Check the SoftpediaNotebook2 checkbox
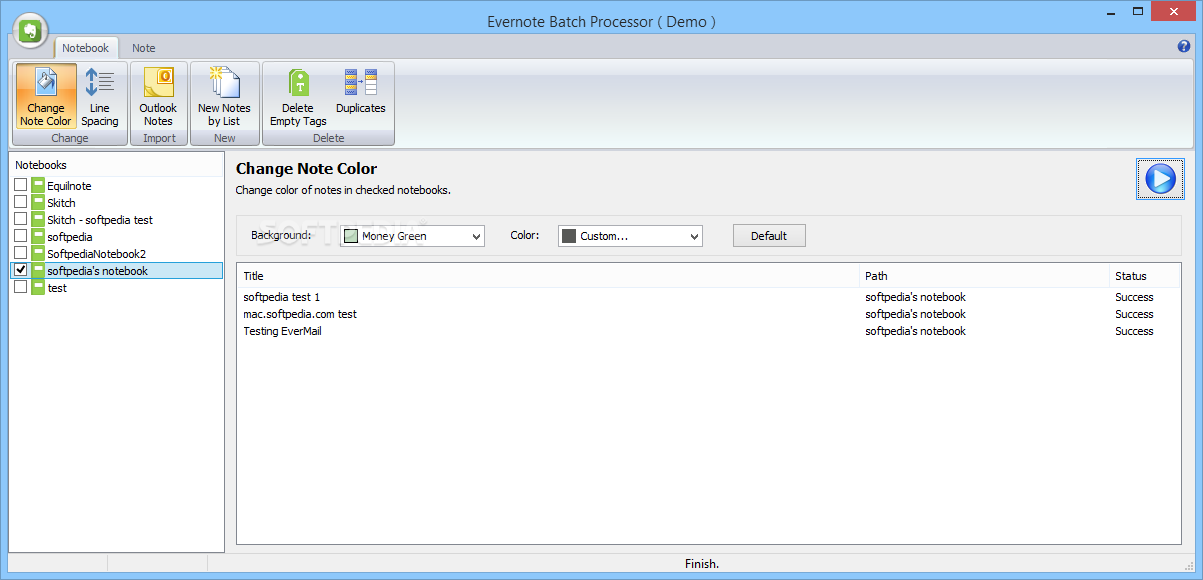Image resolution: width=1203 pixels, height=580 pixels. tap(21, 253)
